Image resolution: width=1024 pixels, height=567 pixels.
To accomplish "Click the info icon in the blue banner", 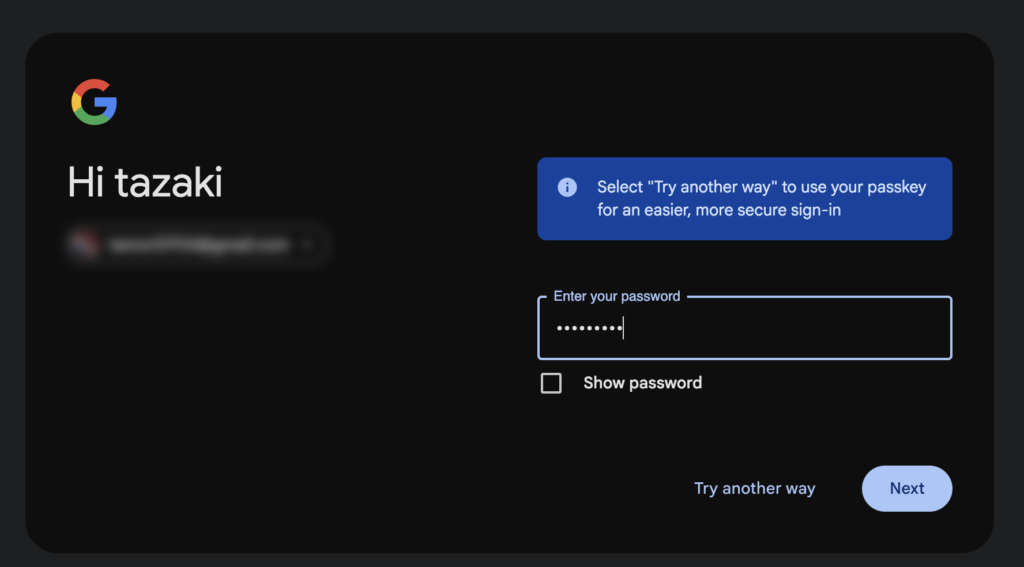I will pyautogui.click(x=567, y=187).
